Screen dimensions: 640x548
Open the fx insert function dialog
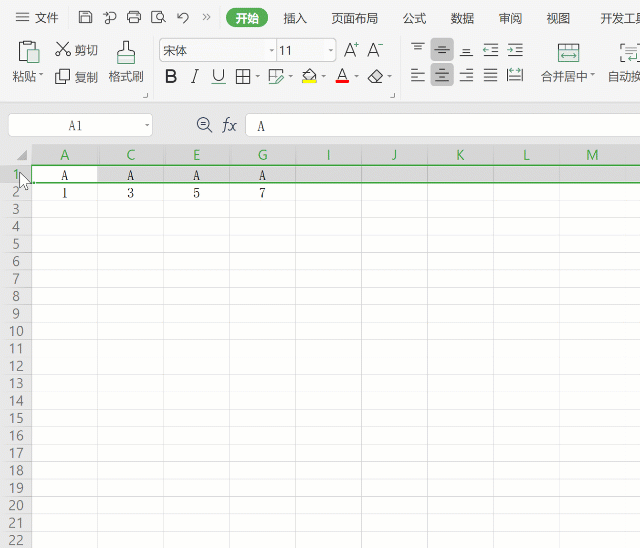coord(229,125)
